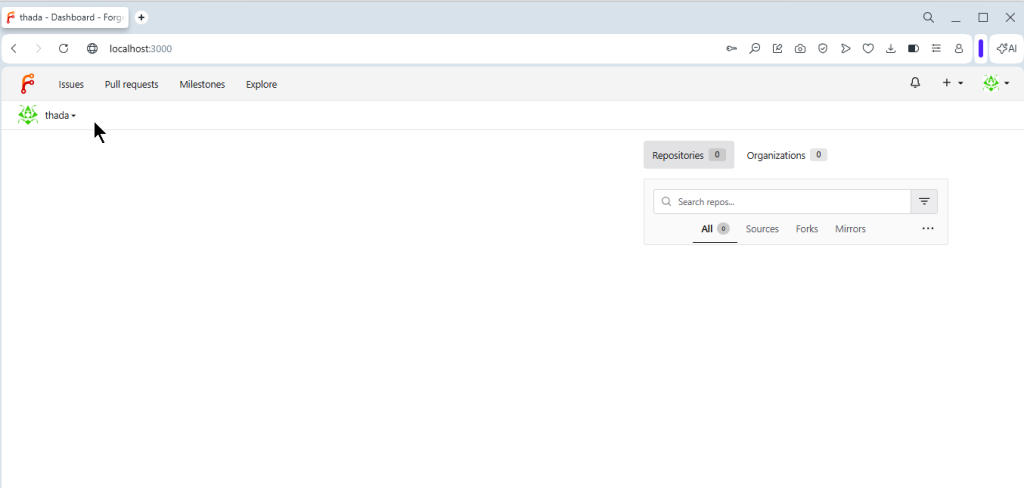Click the three-dots more repo filters button
1024x488 pixels.
point(927,229)
